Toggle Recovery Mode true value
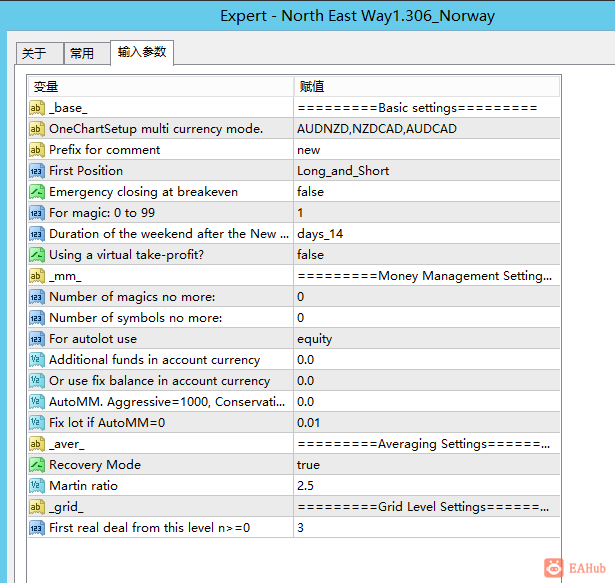Screen dimensions: 615x583 click(x=427, y=465)
